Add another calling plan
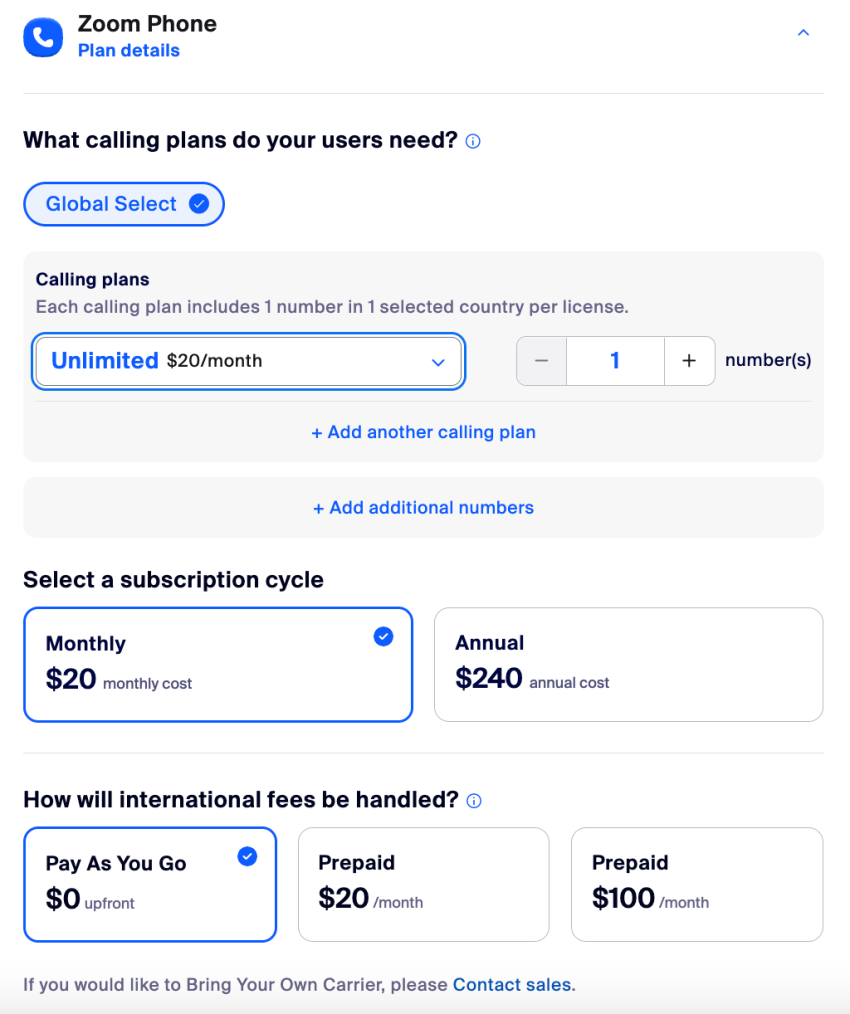 424,432
